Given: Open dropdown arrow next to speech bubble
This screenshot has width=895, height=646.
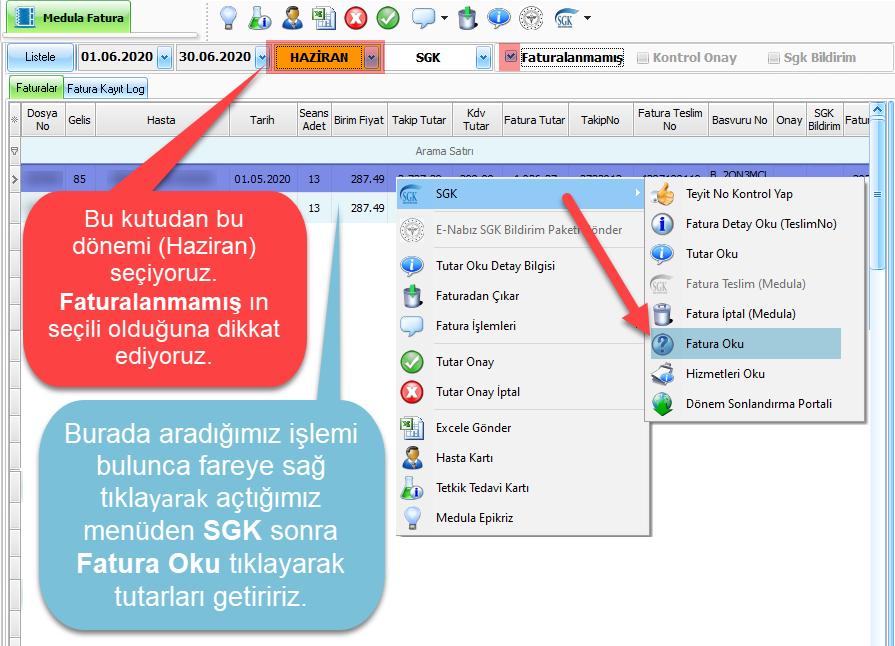Looking at the screenshot, I should click(445, 18).
